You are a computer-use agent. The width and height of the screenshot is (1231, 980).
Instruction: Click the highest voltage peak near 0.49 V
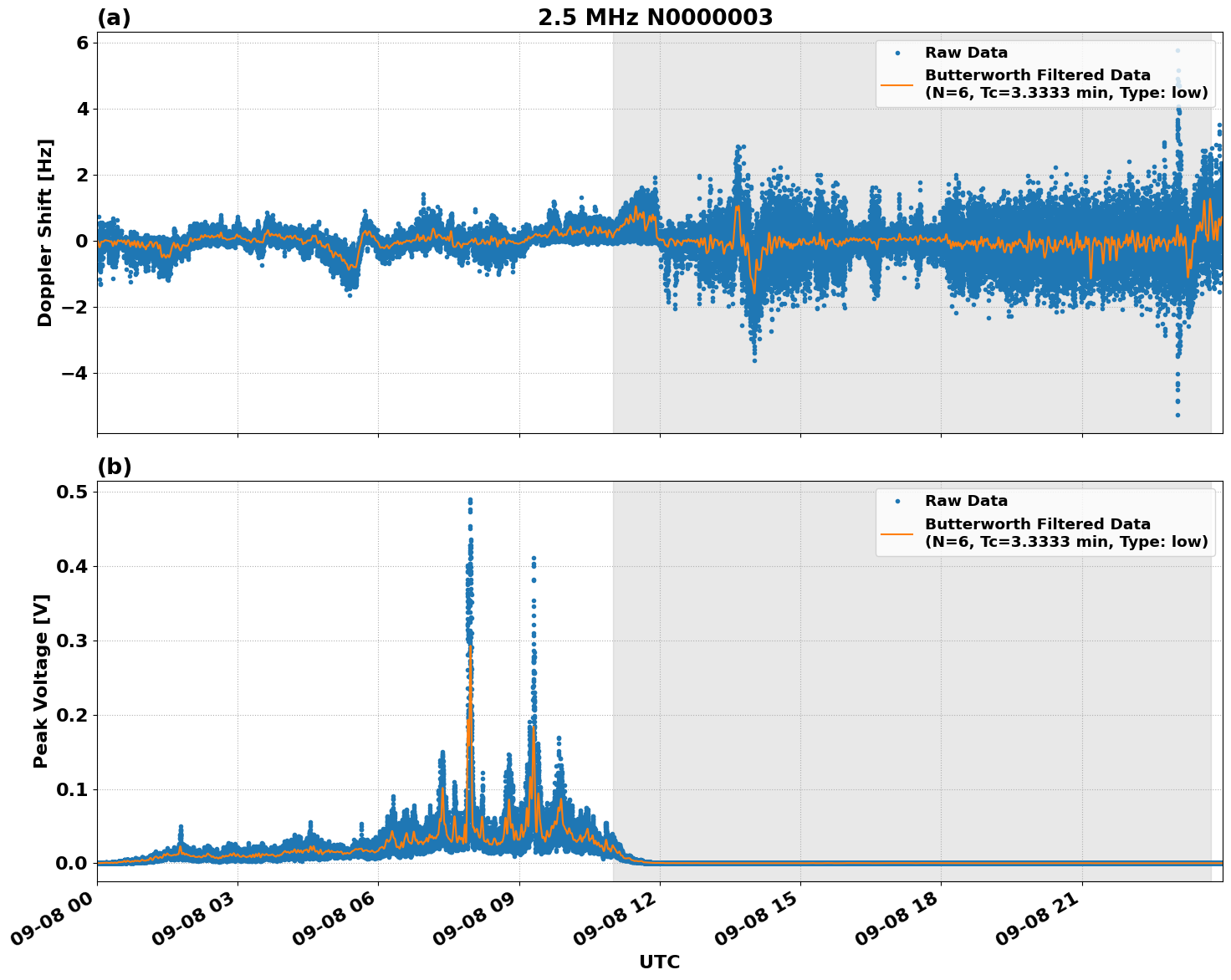click(470, 501)
